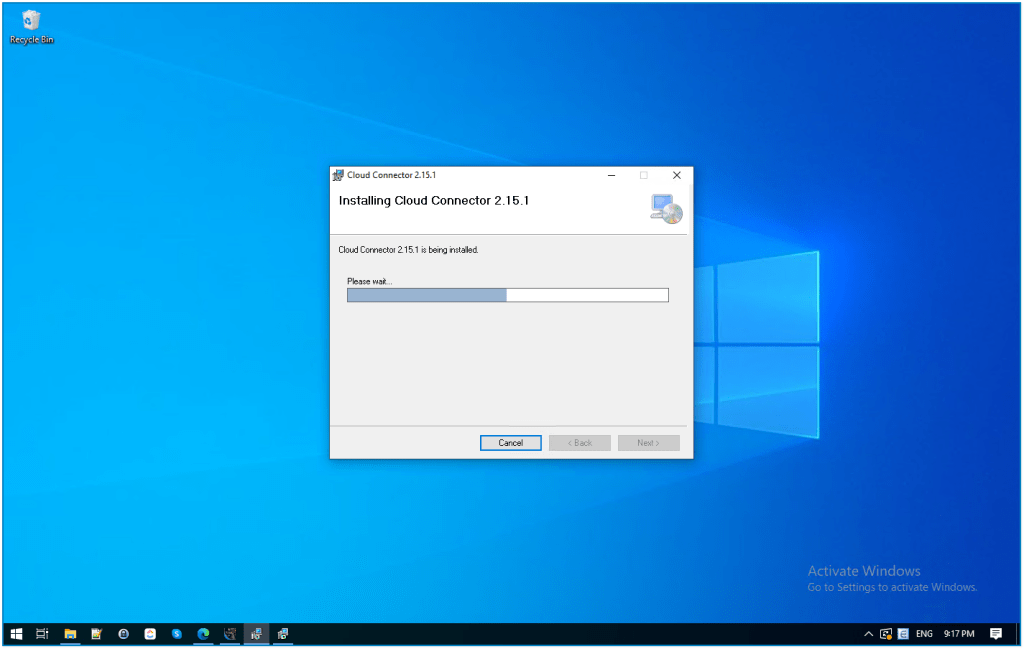Click the blue S icon in taskbar
Viewport: 1024px width, 649px height.
(177, 633)
